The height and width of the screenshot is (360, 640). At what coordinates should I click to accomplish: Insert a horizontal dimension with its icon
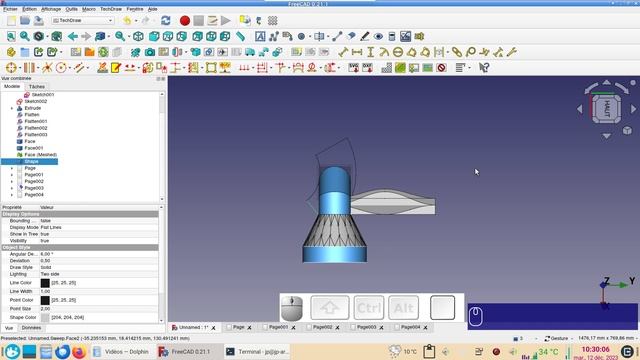tap(357, 52)
